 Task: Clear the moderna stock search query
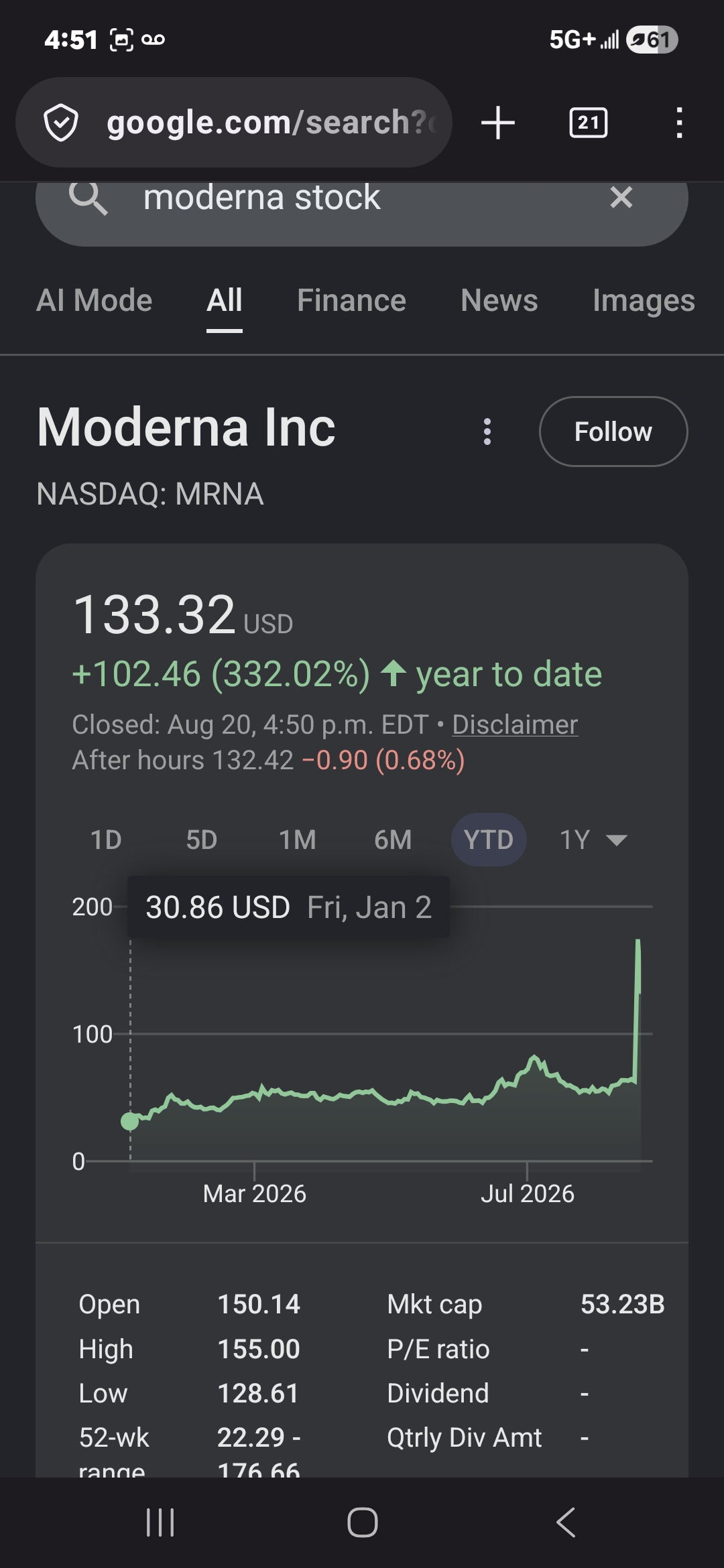click(621, 197)
